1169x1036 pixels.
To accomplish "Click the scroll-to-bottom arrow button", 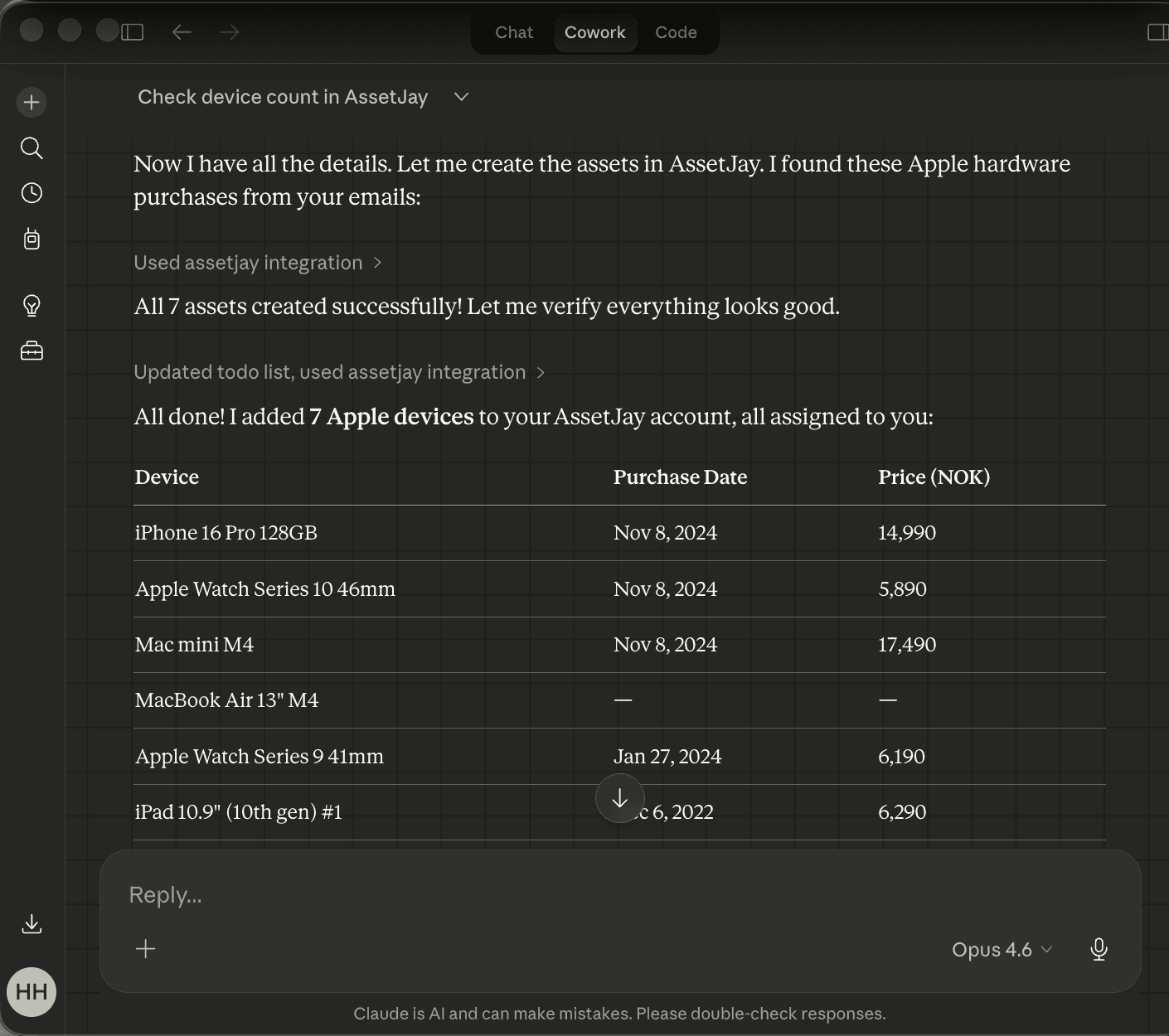I will click(x=619, y=799).
